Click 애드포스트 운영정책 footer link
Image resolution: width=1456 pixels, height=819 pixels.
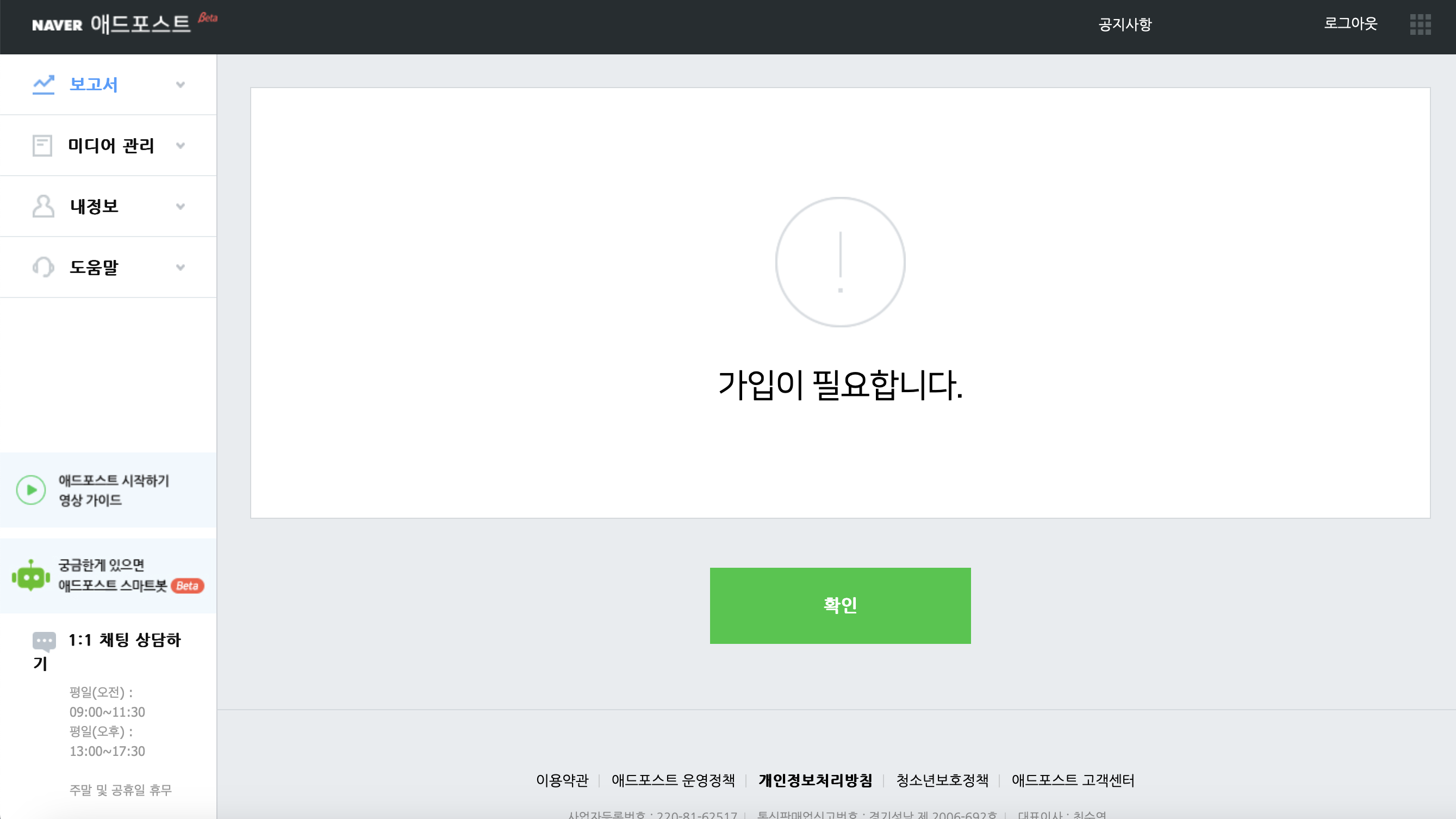[673, 780]
